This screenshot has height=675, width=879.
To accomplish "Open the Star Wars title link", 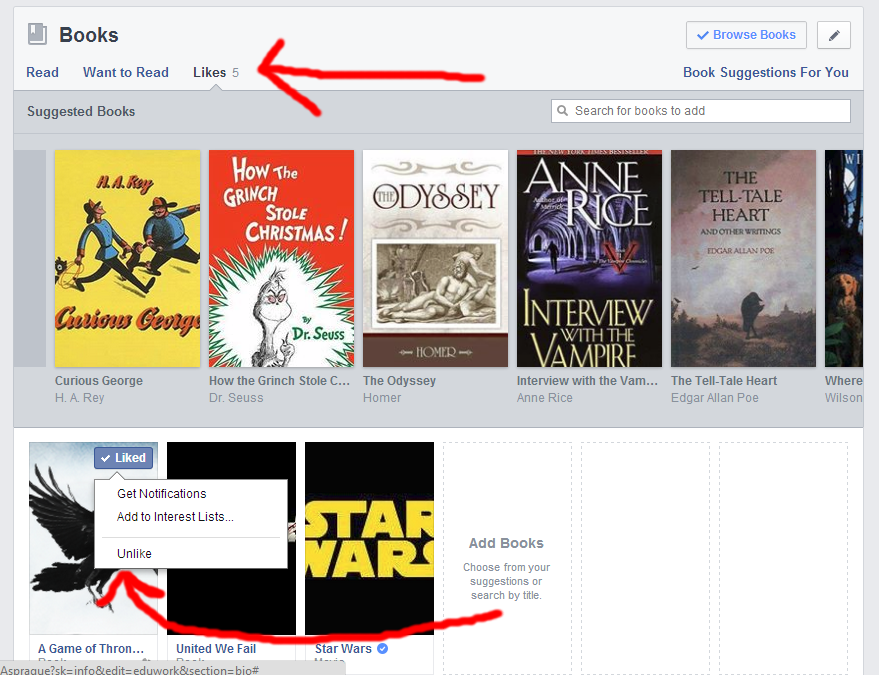I will (343, 649).
